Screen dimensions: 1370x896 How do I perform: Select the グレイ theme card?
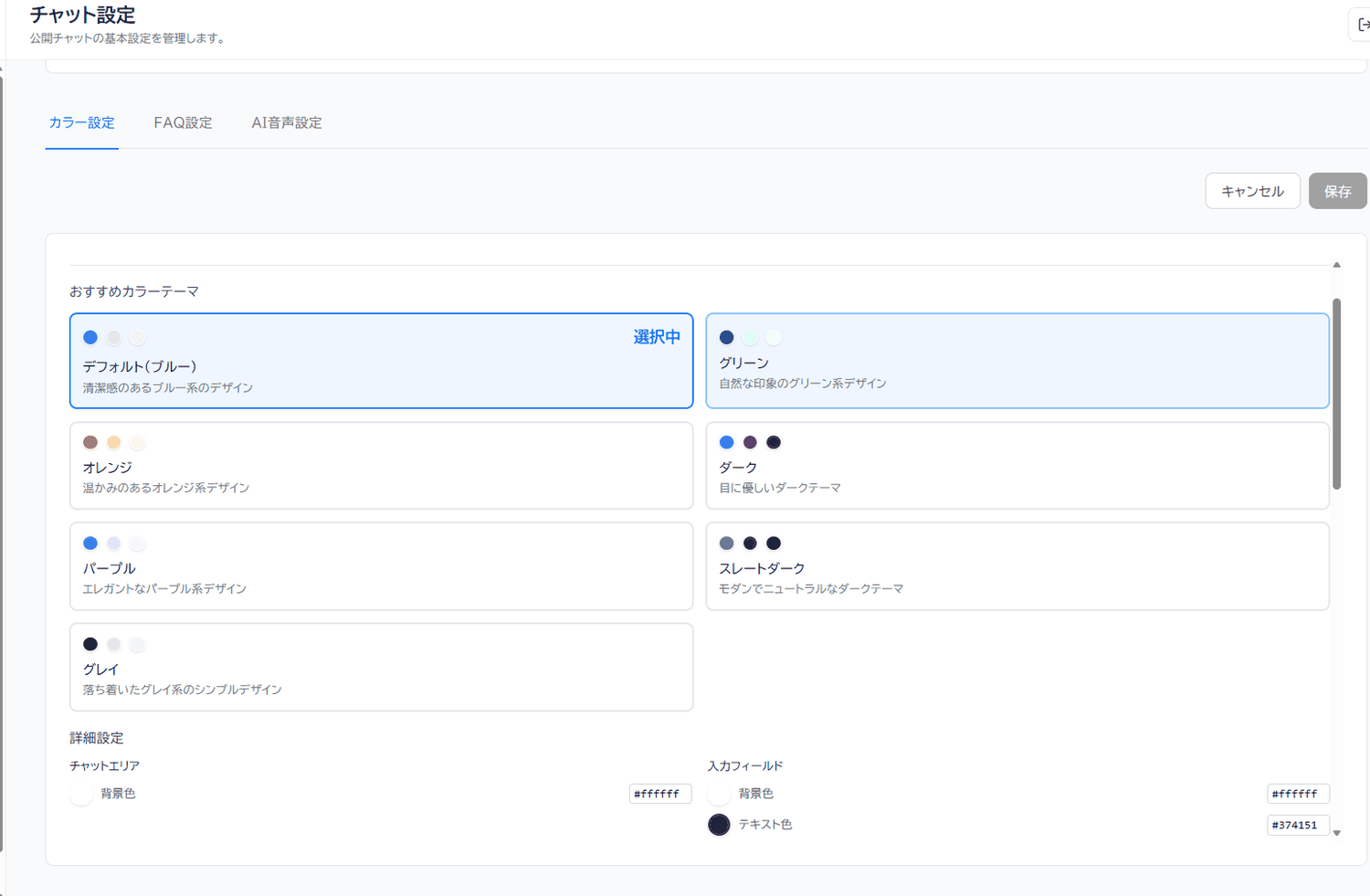[x=381, y=667]
